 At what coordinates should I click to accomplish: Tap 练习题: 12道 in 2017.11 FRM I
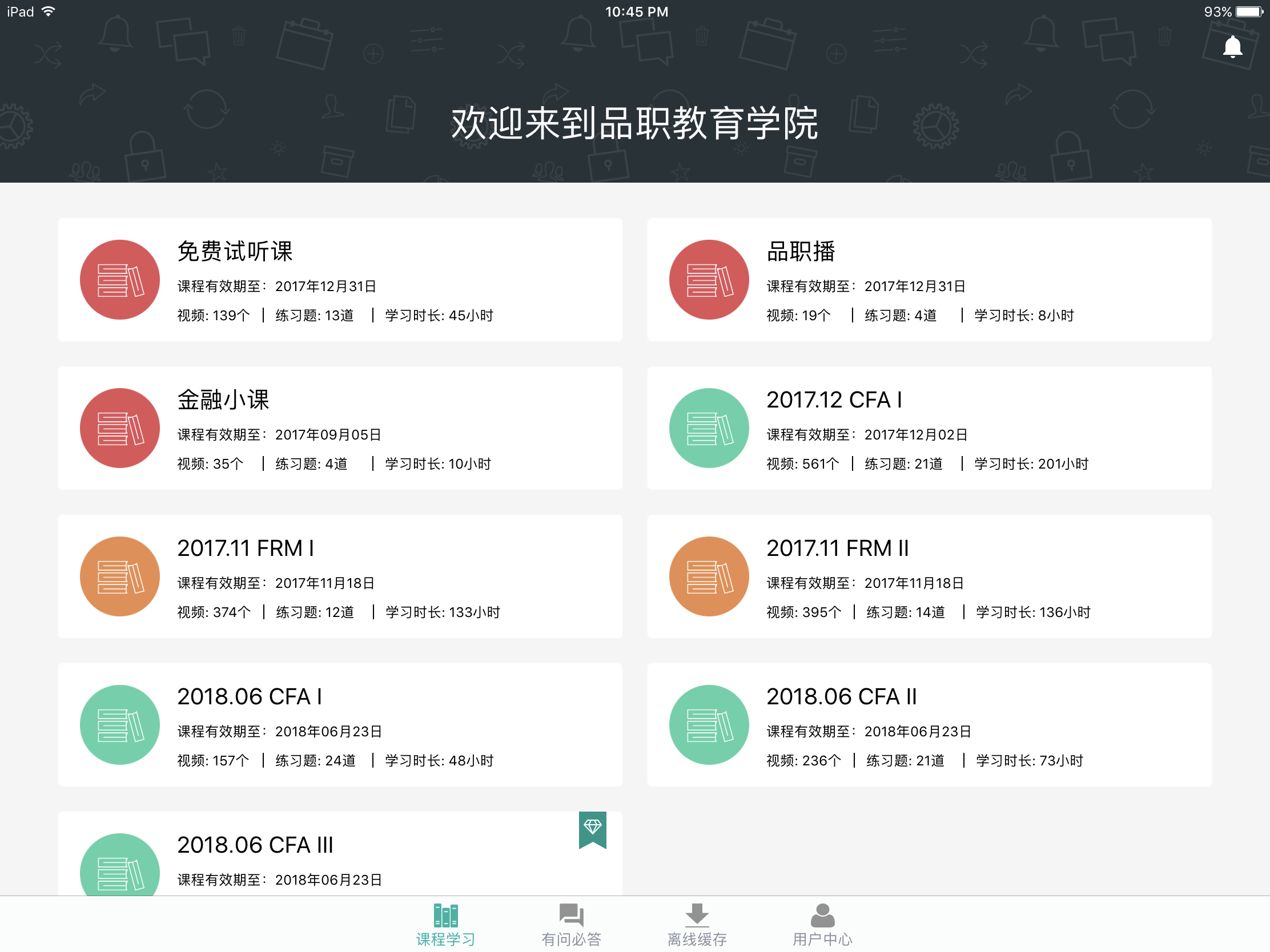[x=315, y=612]
